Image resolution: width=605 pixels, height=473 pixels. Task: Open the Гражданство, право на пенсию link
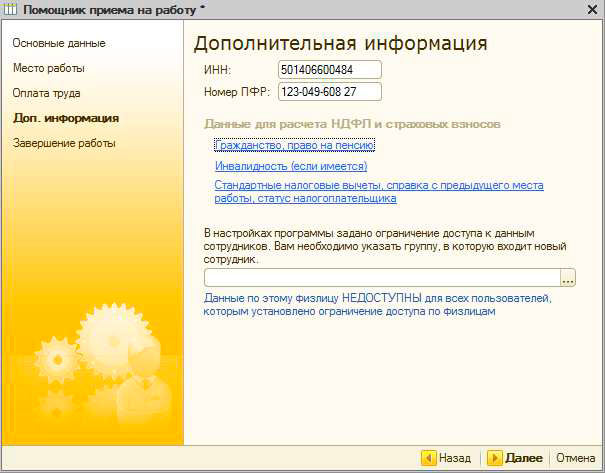click(x=294, y=145)
